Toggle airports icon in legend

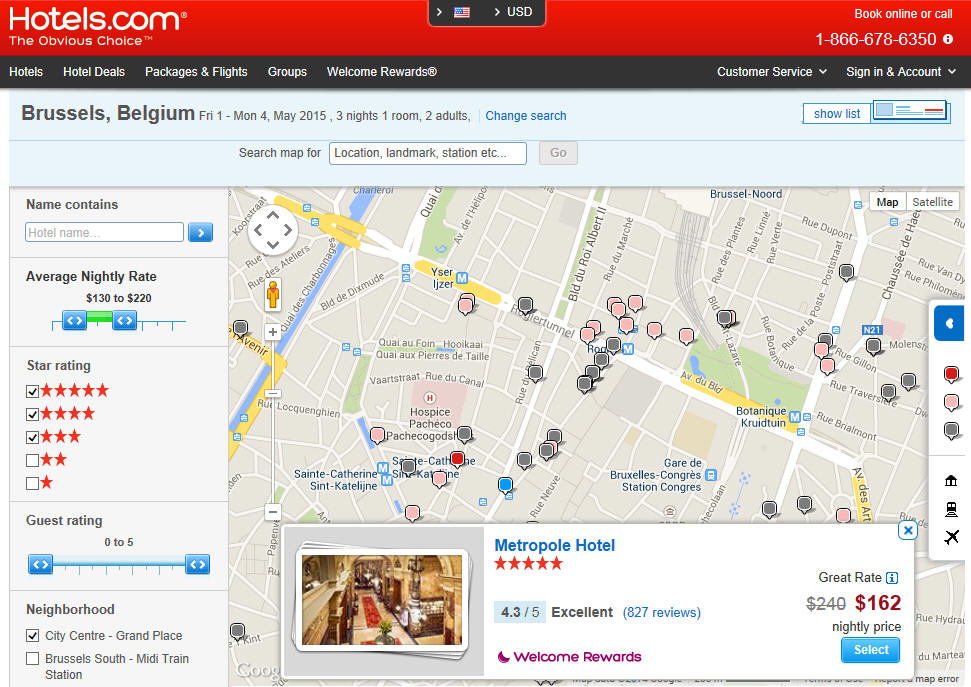(x=951, y=537)
